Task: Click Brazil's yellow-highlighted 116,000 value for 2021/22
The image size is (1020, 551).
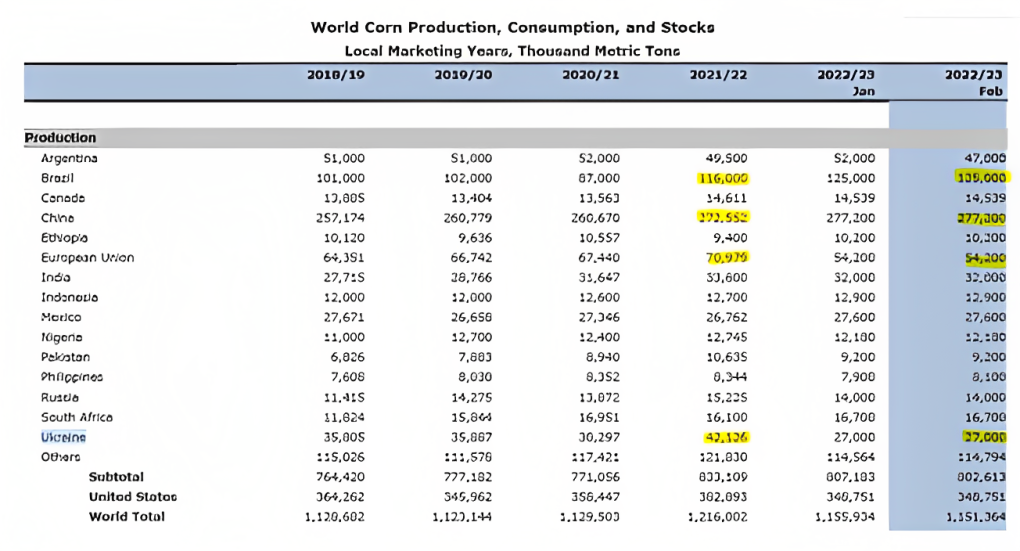Action: tap(723, 178)
